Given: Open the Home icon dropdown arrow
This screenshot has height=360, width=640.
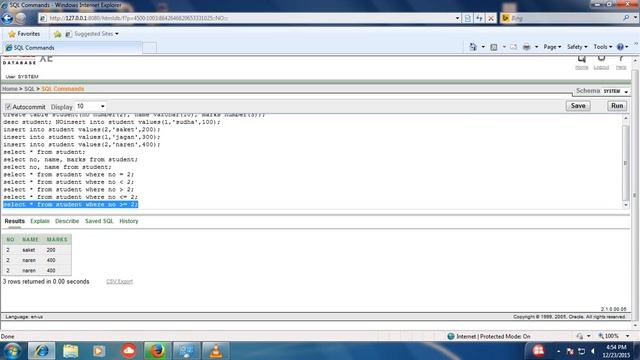Looking at the screenshot, I should click(483, 47).
